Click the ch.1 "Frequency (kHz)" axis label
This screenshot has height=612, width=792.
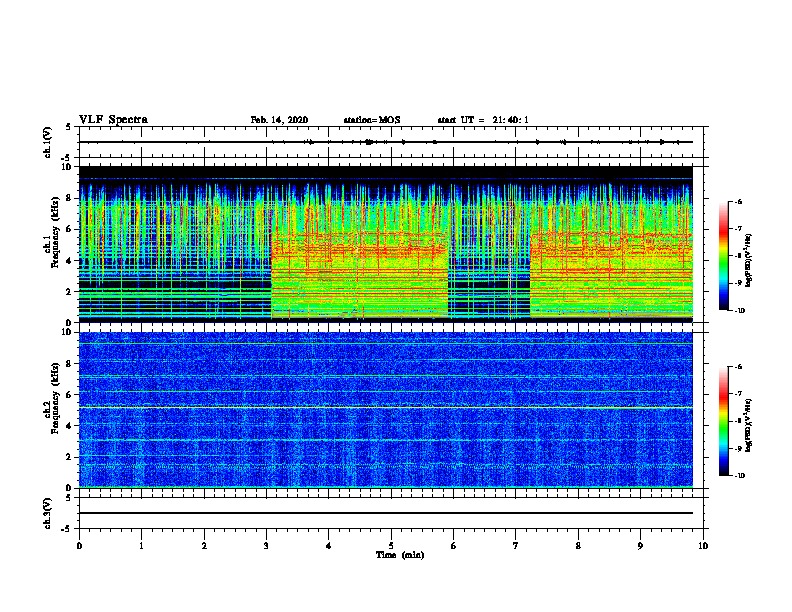pos(55,232)
